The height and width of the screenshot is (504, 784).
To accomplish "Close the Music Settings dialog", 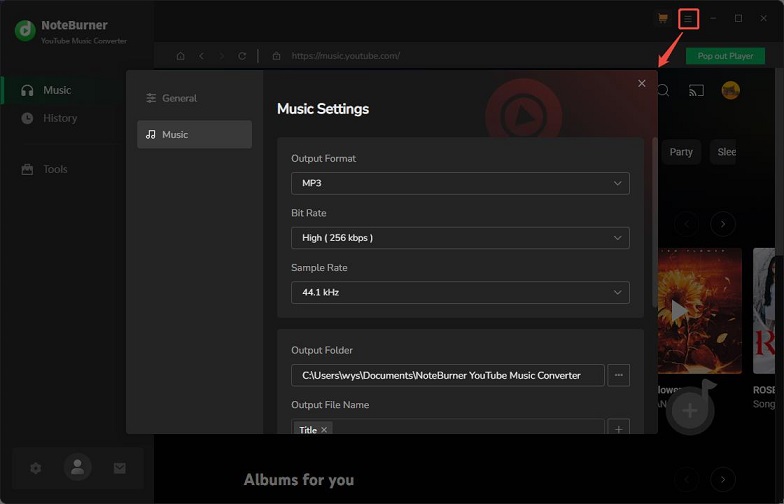I will (642, 84).
